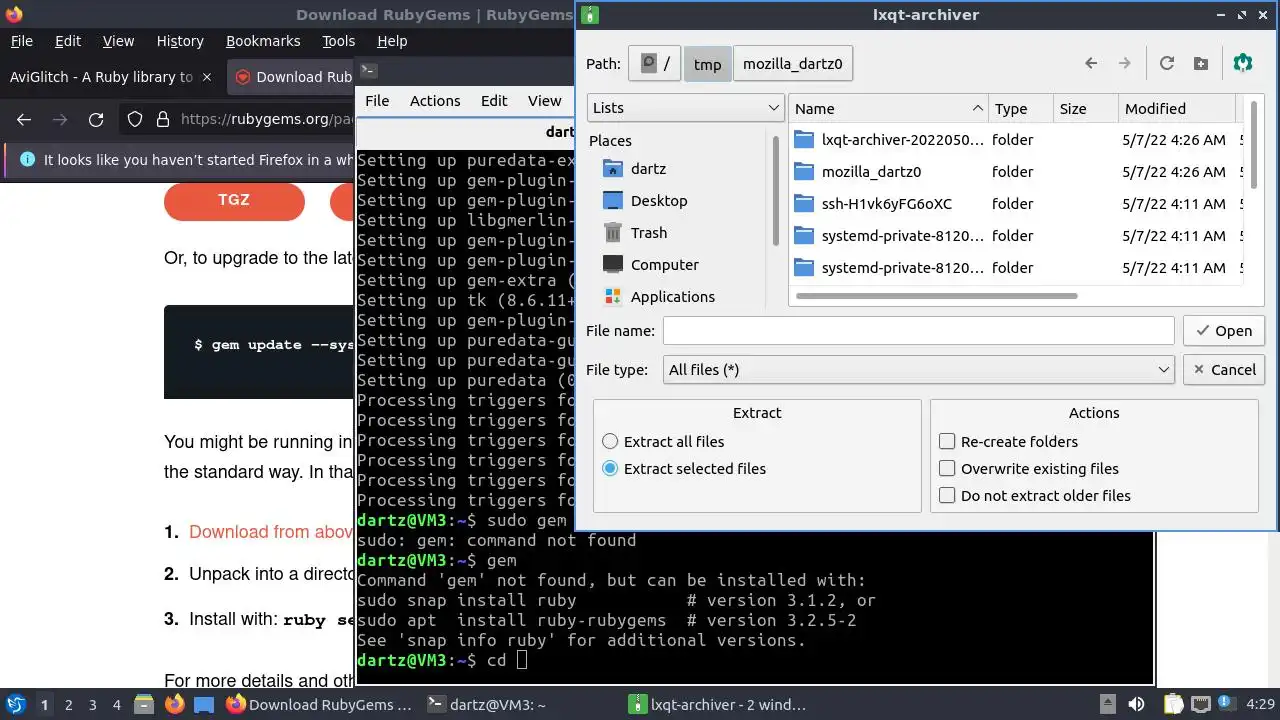Open Desktop in the Places list
The height and width of the screenshot is (720, 1280).
click(x=645, y=201)
